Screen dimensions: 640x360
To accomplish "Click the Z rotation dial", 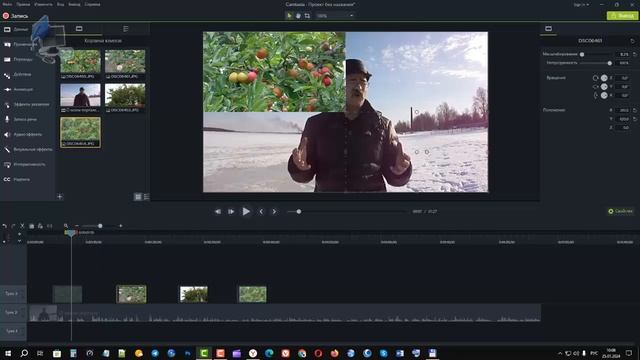I will click(x=604, y=78).
